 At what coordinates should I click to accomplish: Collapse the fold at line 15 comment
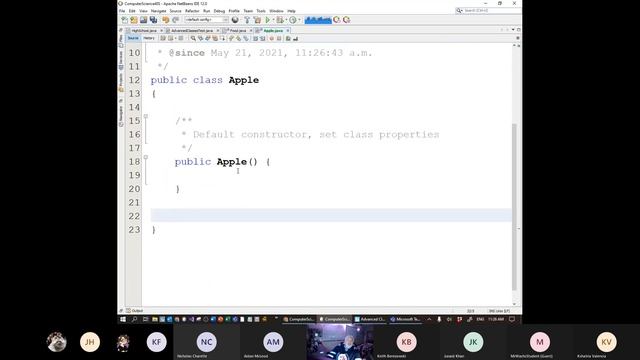[146, 116]
